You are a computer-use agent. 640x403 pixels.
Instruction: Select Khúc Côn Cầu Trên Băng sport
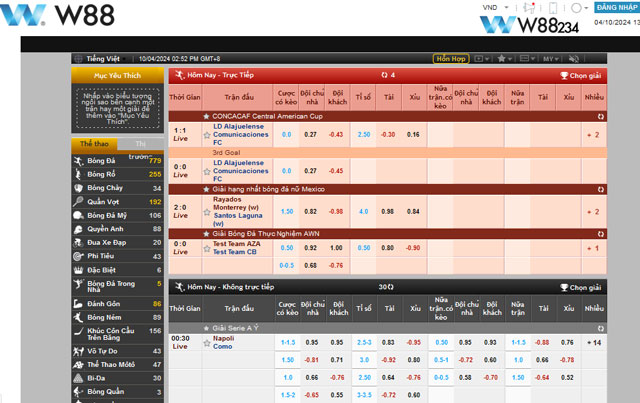pyautogui.click(x=111, y=334)
